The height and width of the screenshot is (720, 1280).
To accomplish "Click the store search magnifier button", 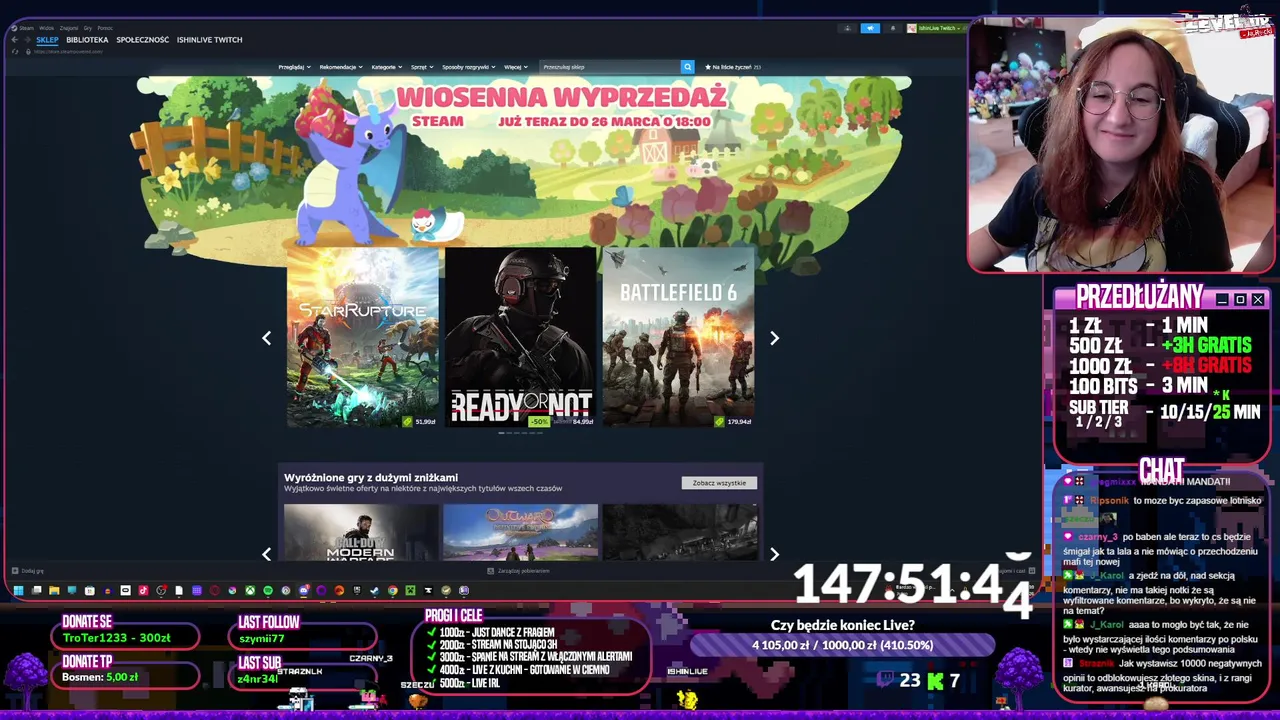I will pyautogui.click(x=687, y=67).
